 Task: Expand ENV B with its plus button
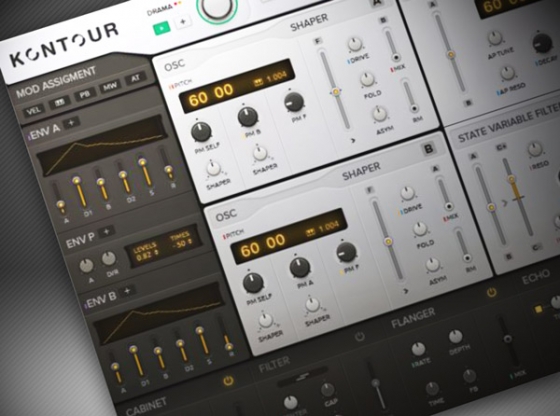[127, 291]
